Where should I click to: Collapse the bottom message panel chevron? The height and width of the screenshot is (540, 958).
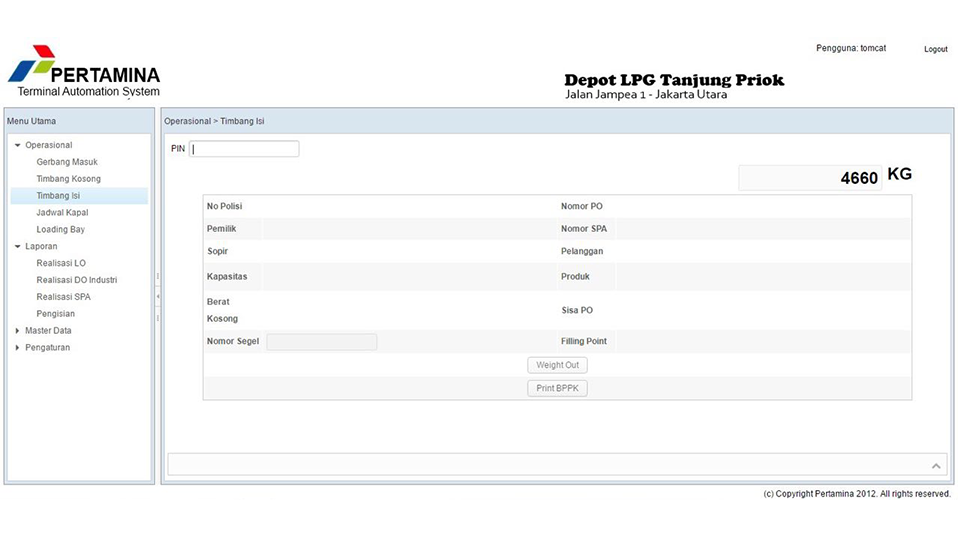pyautogui.click(x=936, y=466)
